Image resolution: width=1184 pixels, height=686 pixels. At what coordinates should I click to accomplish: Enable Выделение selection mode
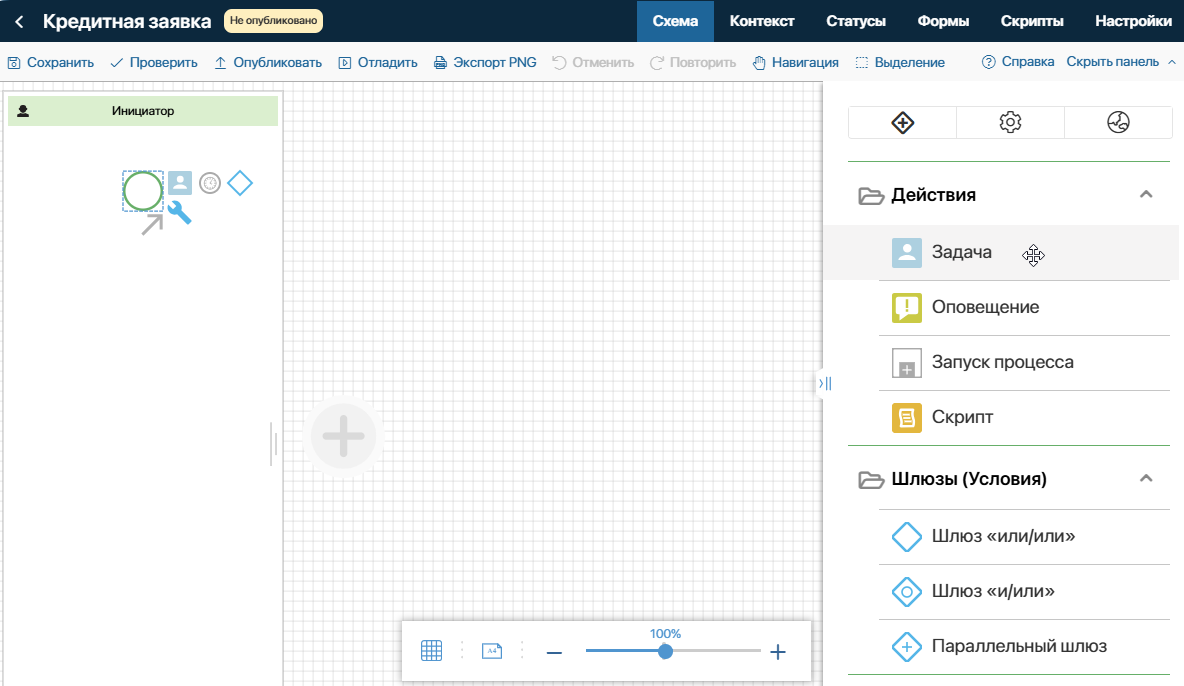pyautogui.click(x=899, y=63)
